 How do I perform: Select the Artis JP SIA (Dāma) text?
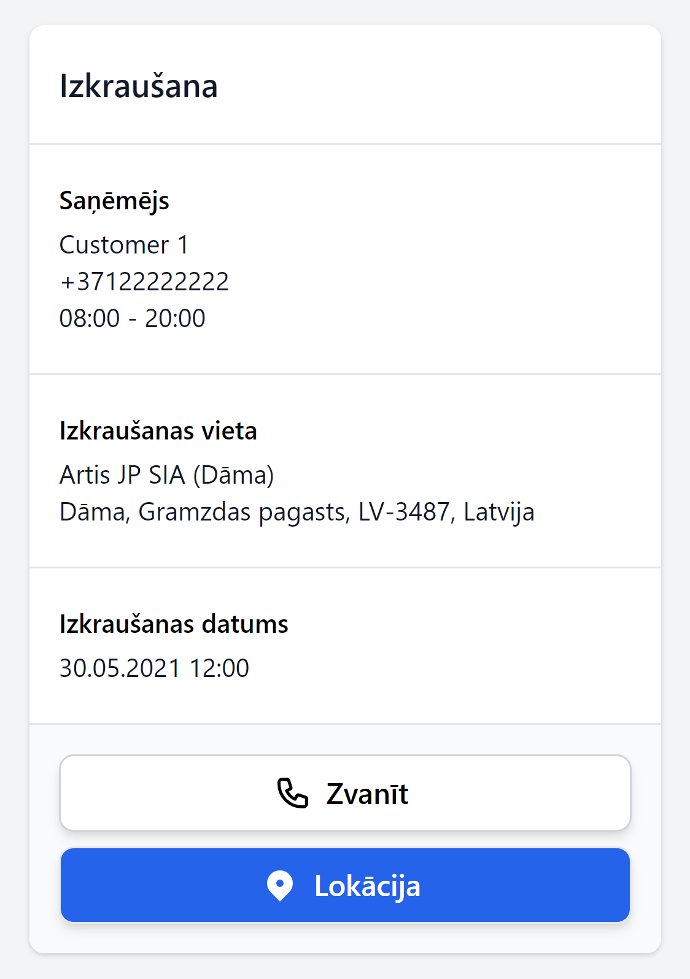pyautogui.click(x=167, y=476)
